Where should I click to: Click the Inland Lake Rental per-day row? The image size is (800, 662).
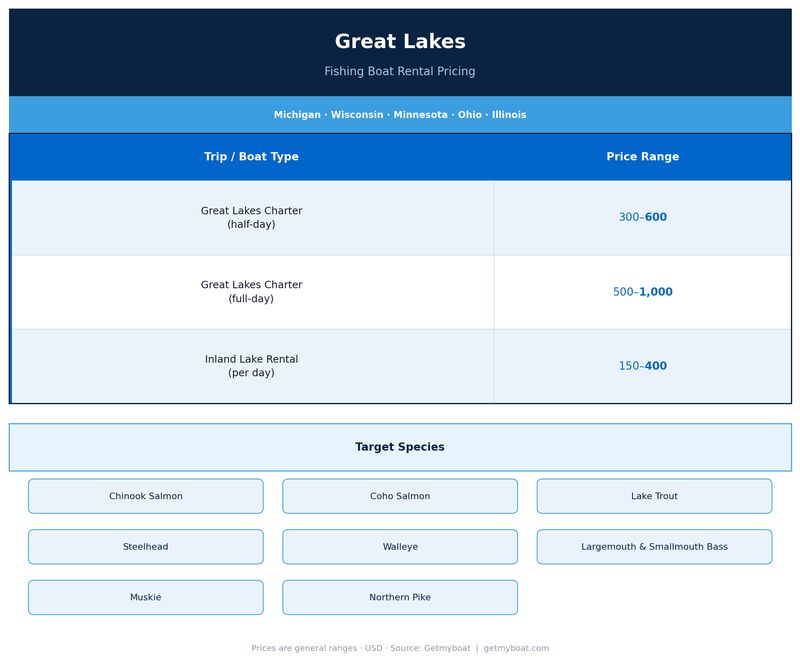[x=252, y=365]
